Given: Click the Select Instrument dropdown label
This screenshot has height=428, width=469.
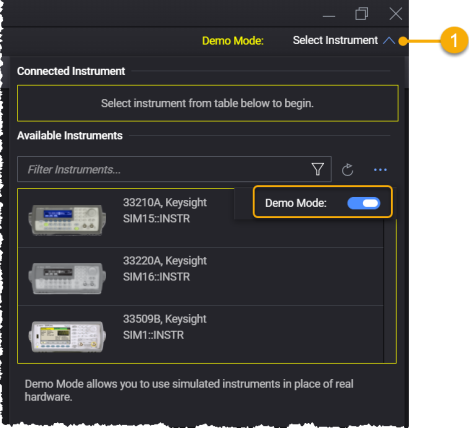Looking at the screenshot, I should coord(335,40).
